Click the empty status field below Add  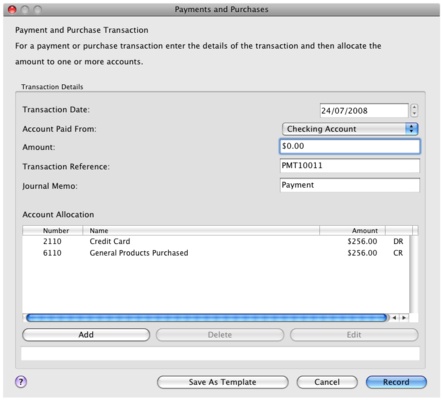point(220,354)
